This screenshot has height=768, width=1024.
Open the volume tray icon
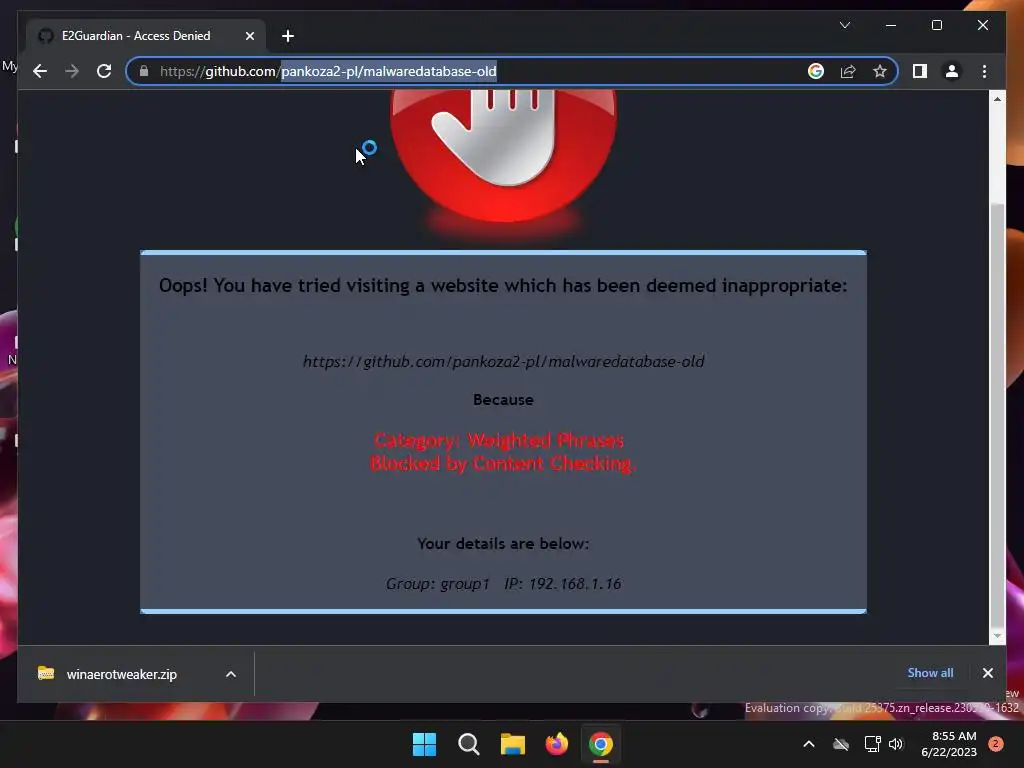[896, 744]
